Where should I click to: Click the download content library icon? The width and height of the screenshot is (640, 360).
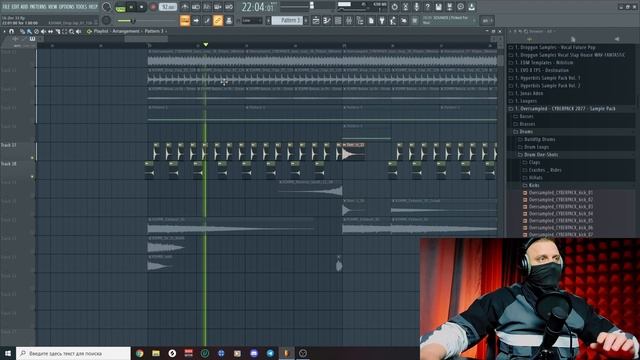pos(471,7)
